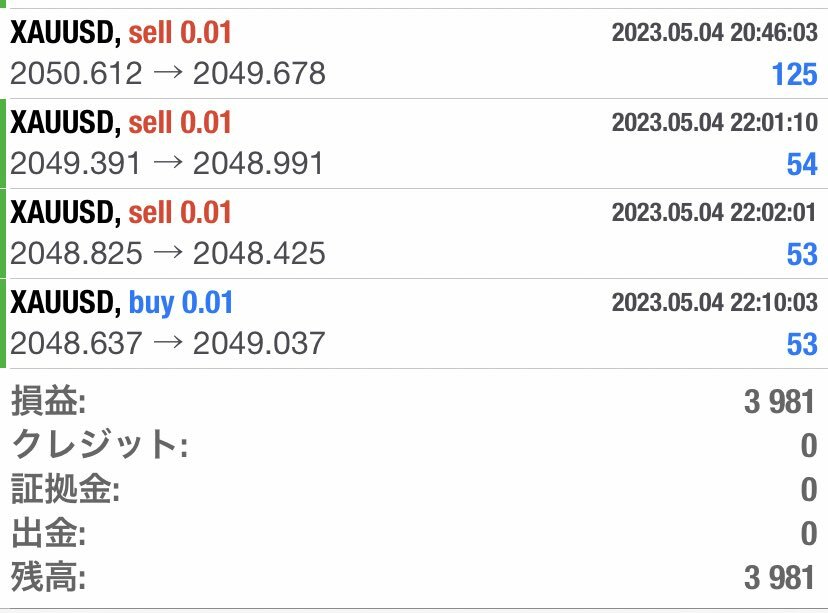Image resolution: width=828 pixels, height=613 pixels.
Task: Tap the 残高 label
Action: click(48, 578)
